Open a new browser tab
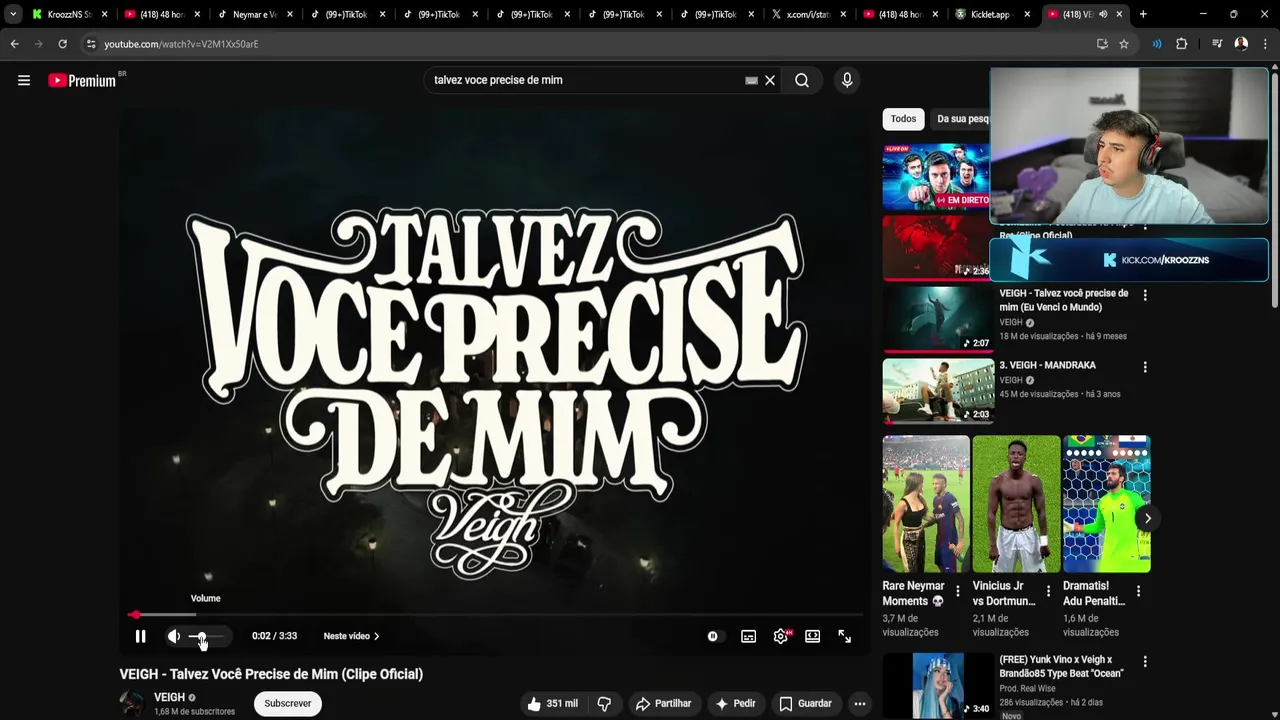Viewport: 1280px width, 720px height. [1143, 15]
